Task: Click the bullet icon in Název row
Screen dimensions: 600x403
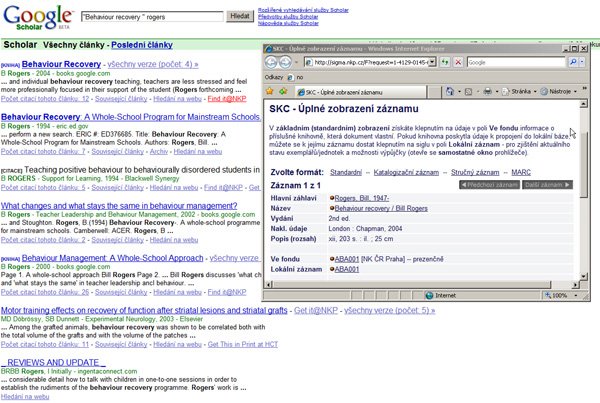Action: [332, 209]
